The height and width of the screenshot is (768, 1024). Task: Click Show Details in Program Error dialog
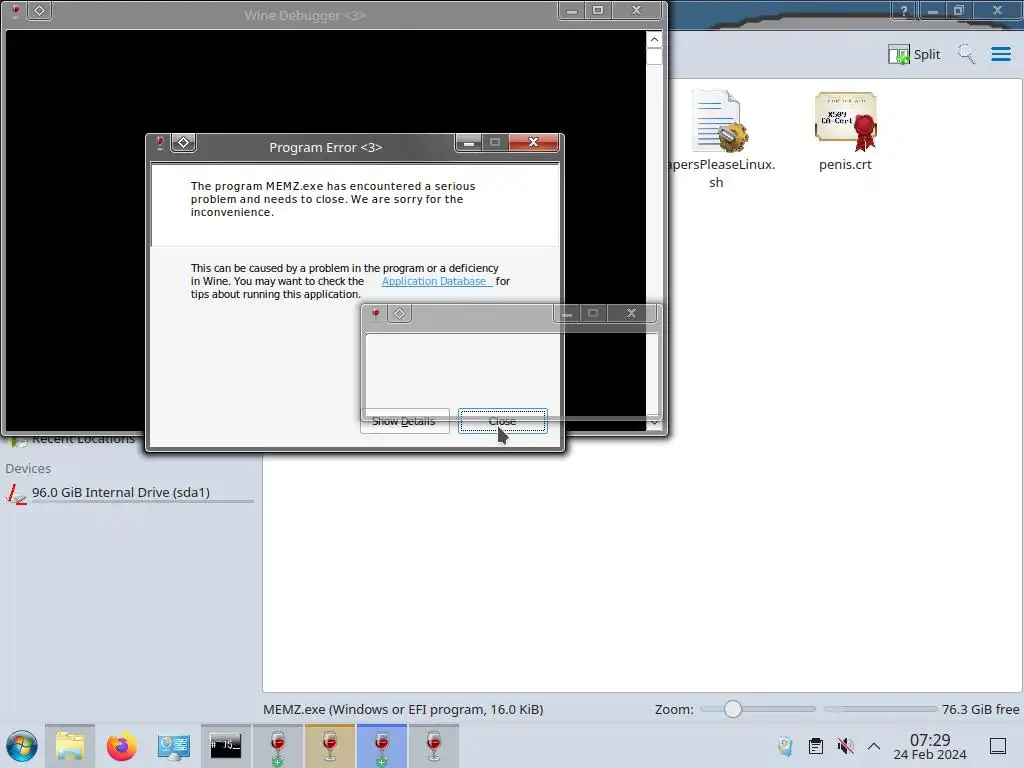coord(404,422)
